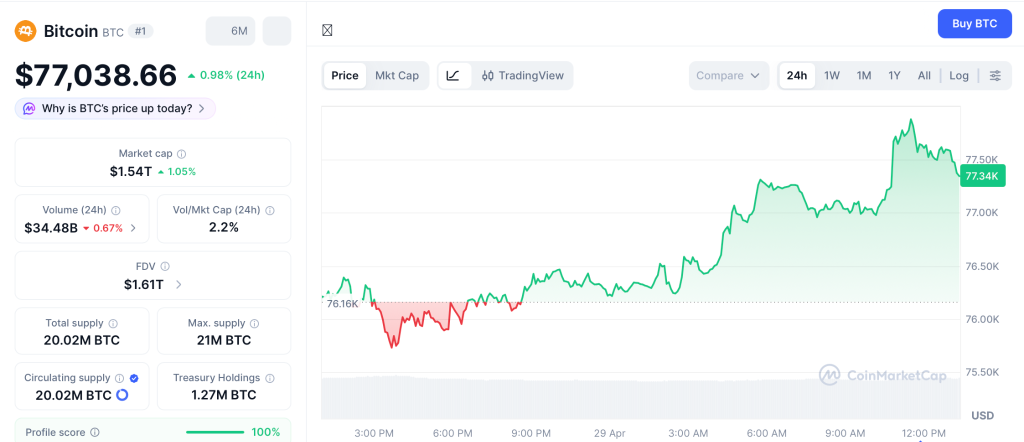
Task: Click the FDV info icon
Action: pyautogui.click(x=165, y=267)
